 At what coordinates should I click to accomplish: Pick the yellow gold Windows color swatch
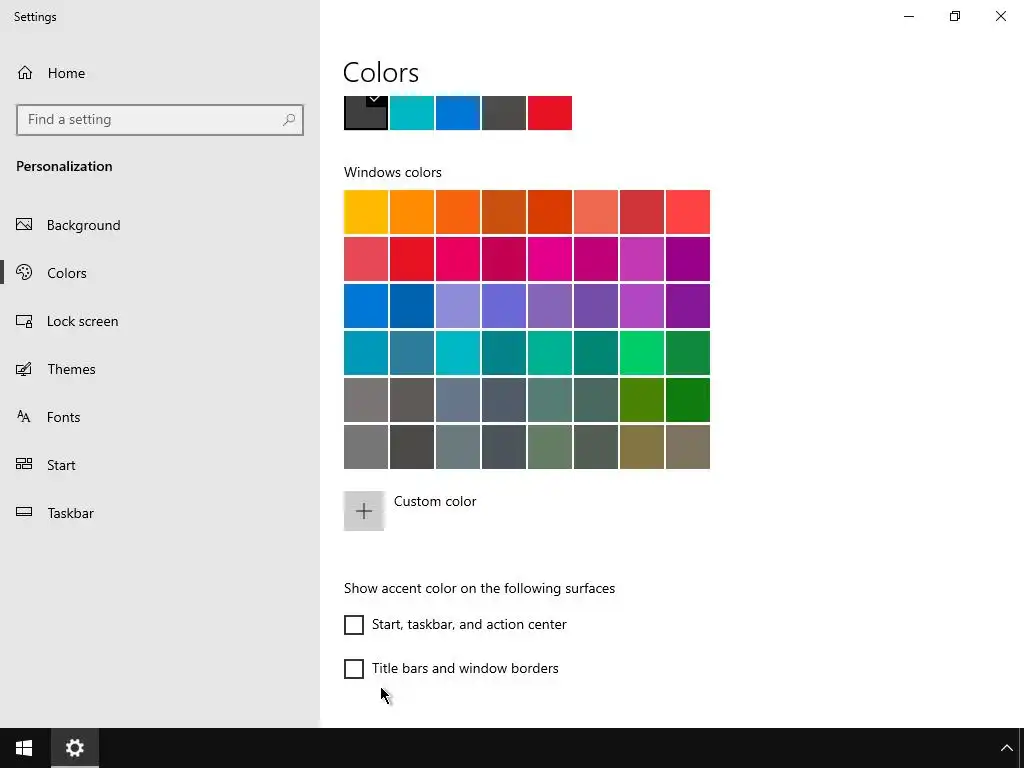pyautogui.click(x=366, y=212)
